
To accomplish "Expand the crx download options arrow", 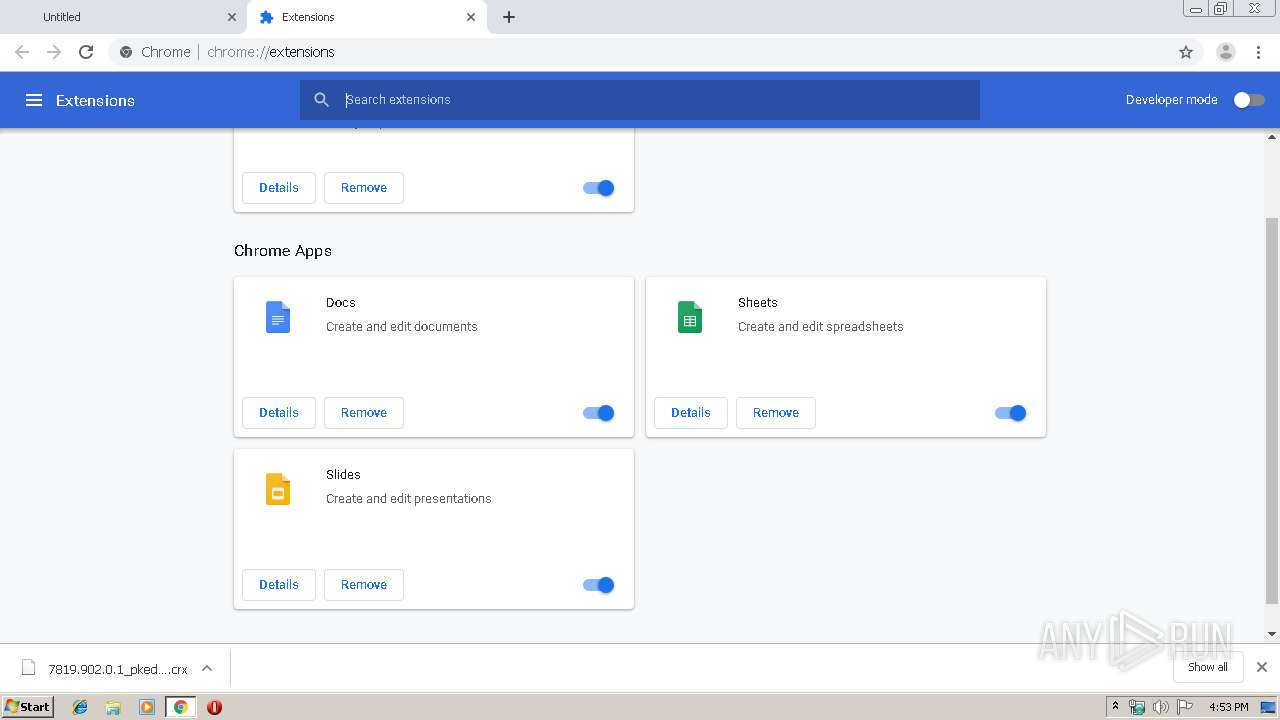I will (x=207, y=668).
